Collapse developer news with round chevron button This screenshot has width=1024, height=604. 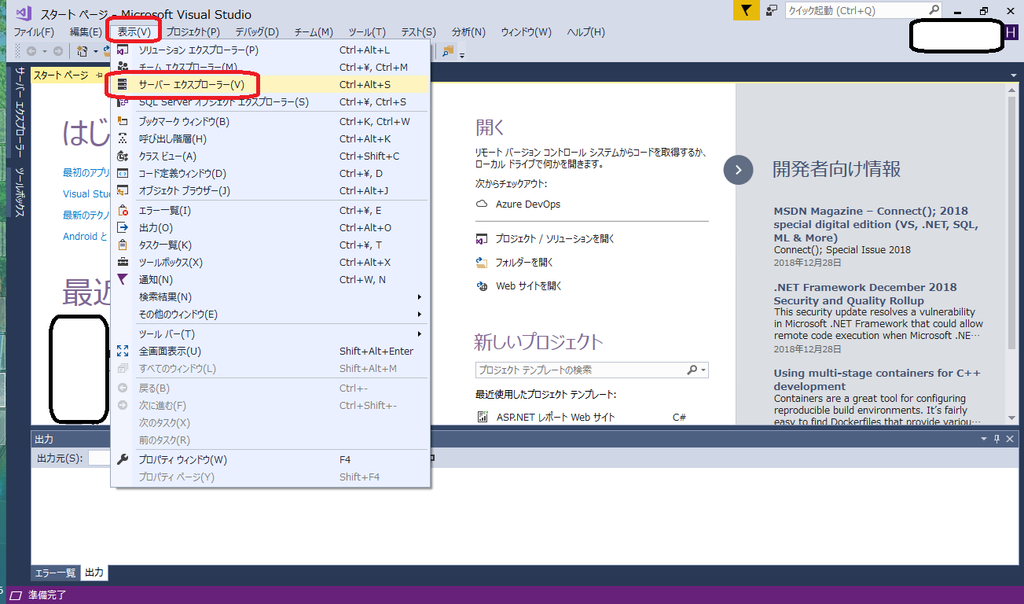[x=738, y=170]
